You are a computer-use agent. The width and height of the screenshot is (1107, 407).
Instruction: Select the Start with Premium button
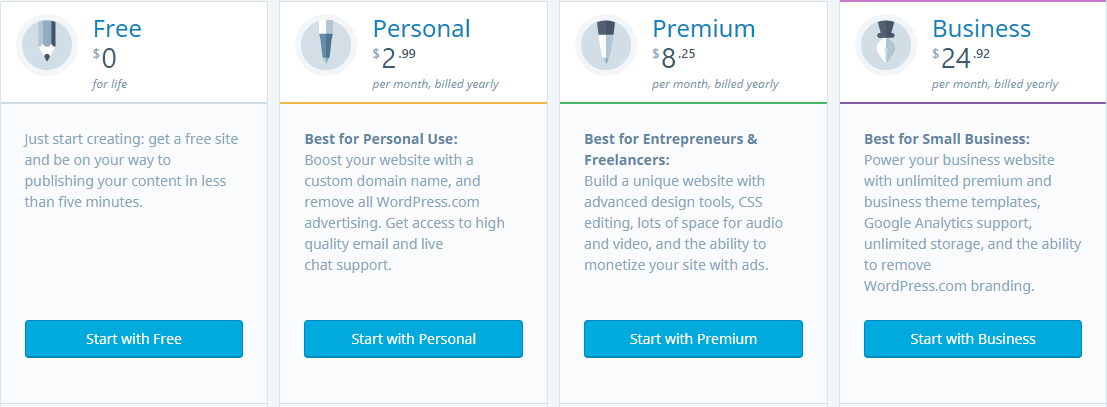(693, 339)
